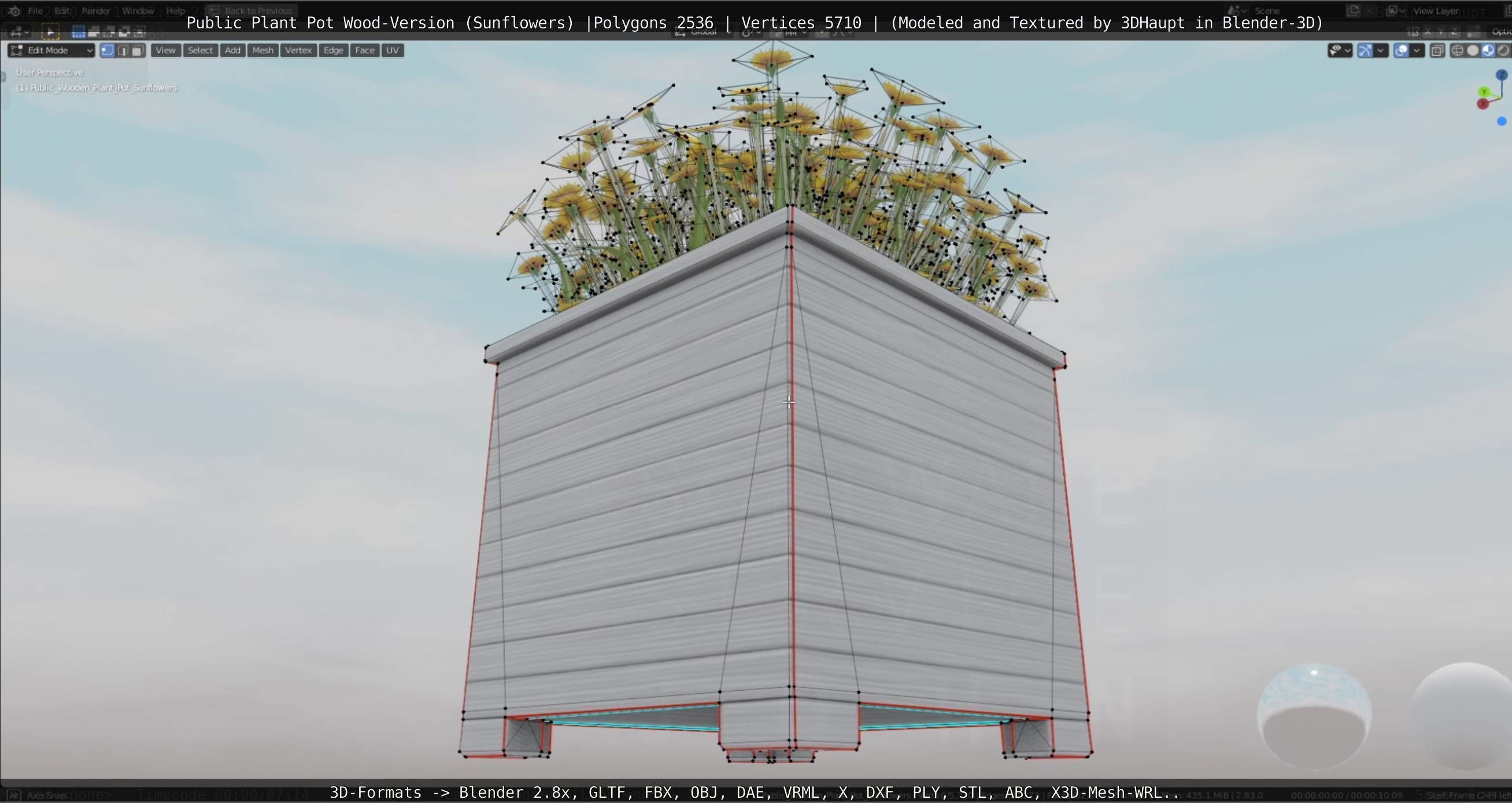Click the 'Public_Wooden_Plant_Pot_Sunflowers' object name text
The image size is (1512, 803).
103,87
